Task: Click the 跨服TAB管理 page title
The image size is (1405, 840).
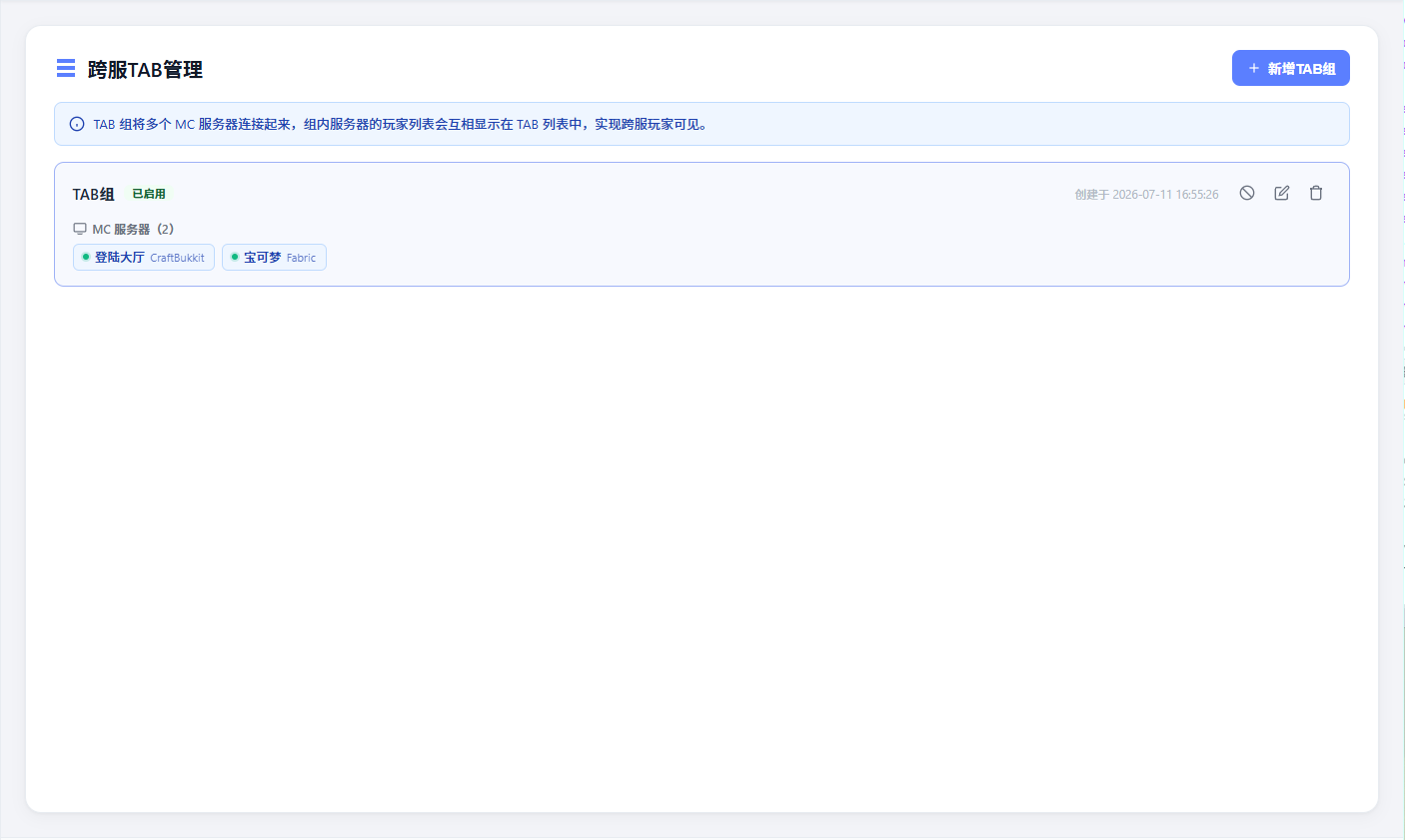Action: click(x=145, y=69)
